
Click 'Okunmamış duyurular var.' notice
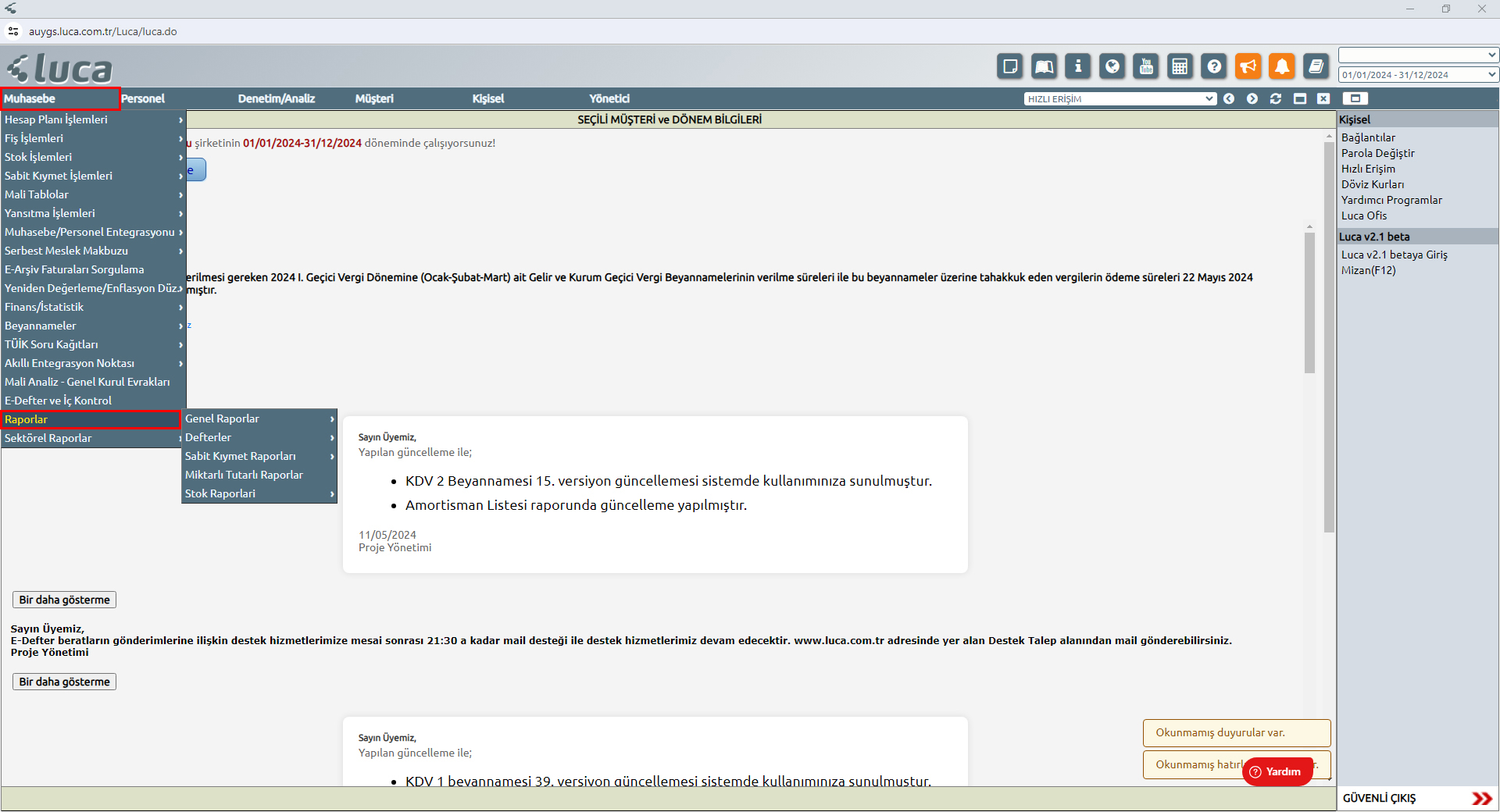pyautogui.click(x=1236, y=732)
